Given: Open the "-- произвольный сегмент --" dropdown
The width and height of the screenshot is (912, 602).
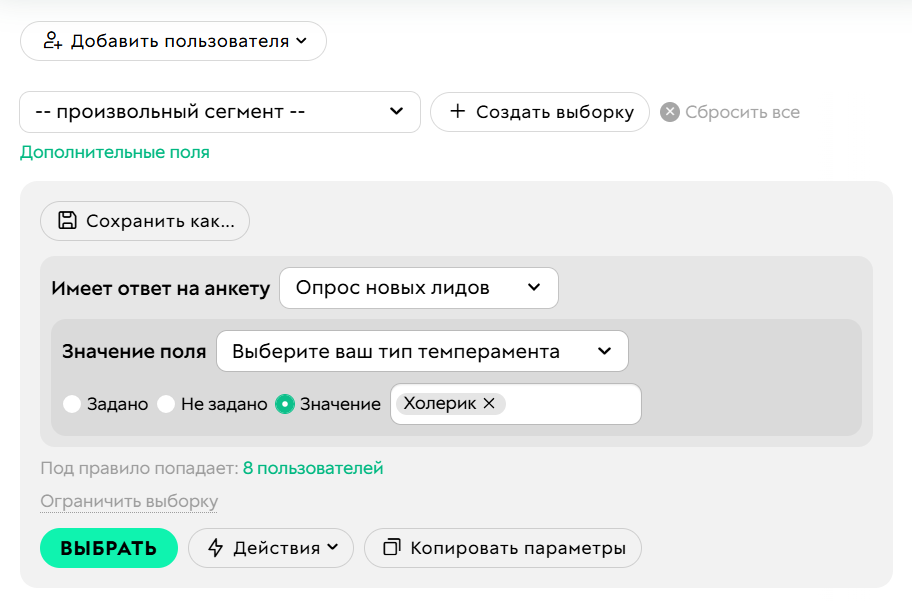Looking at the screenshot, I should 220,112.
